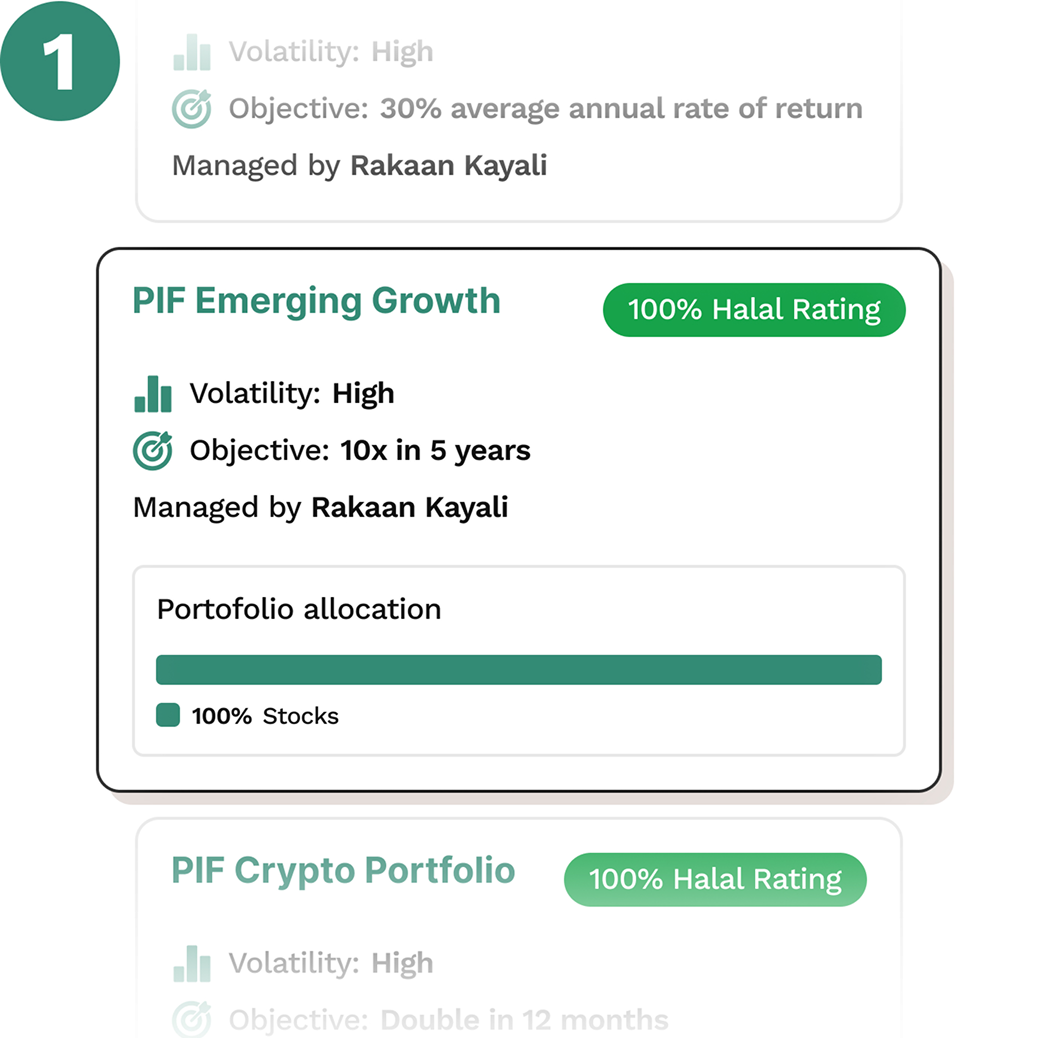This screenshot has height=1038, width=1038.
Task: Select the 'Objective: 10x in 5 years' entry
Action: point(359,450)
